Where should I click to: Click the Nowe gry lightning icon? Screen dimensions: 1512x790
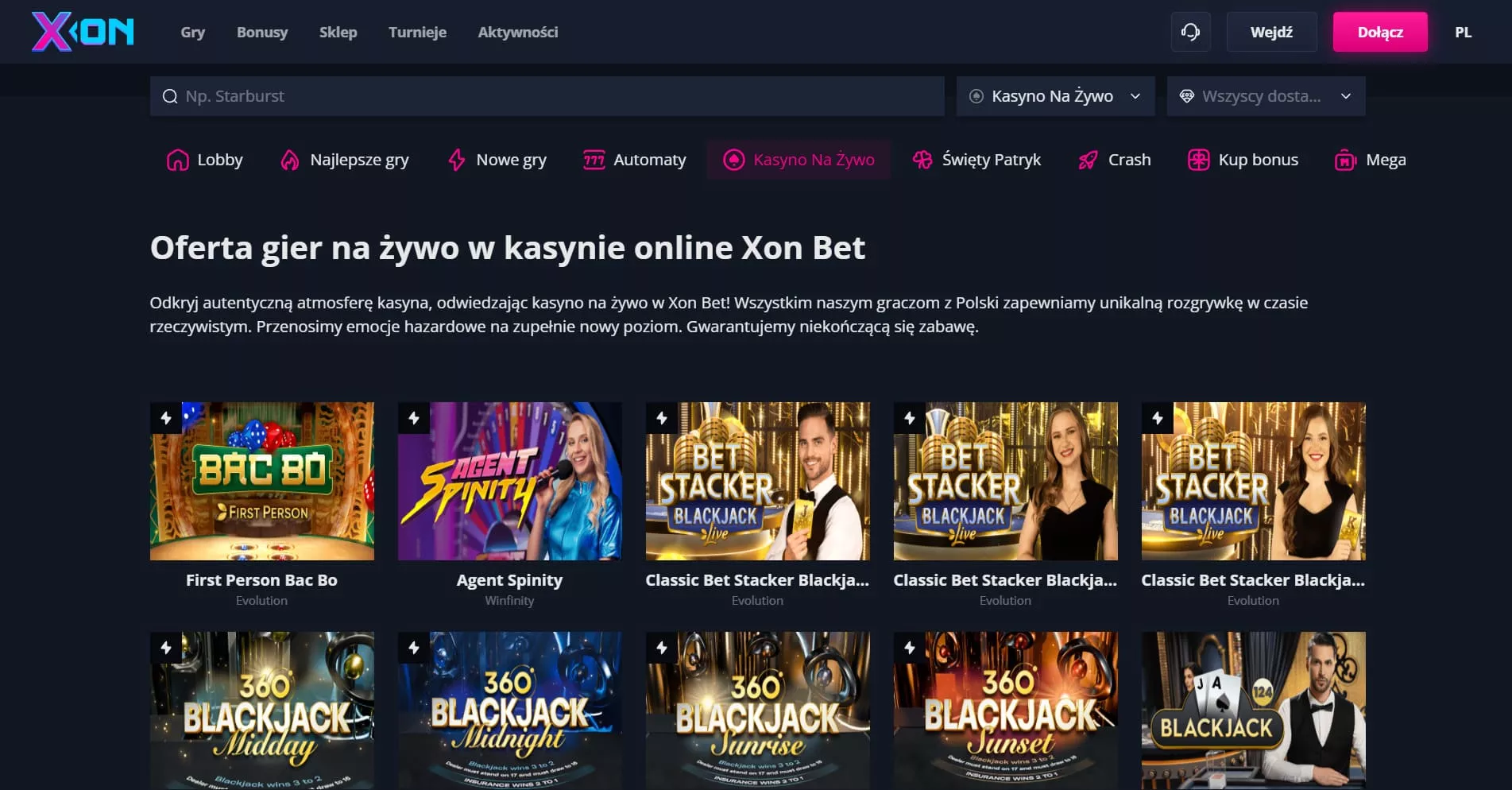456,160
